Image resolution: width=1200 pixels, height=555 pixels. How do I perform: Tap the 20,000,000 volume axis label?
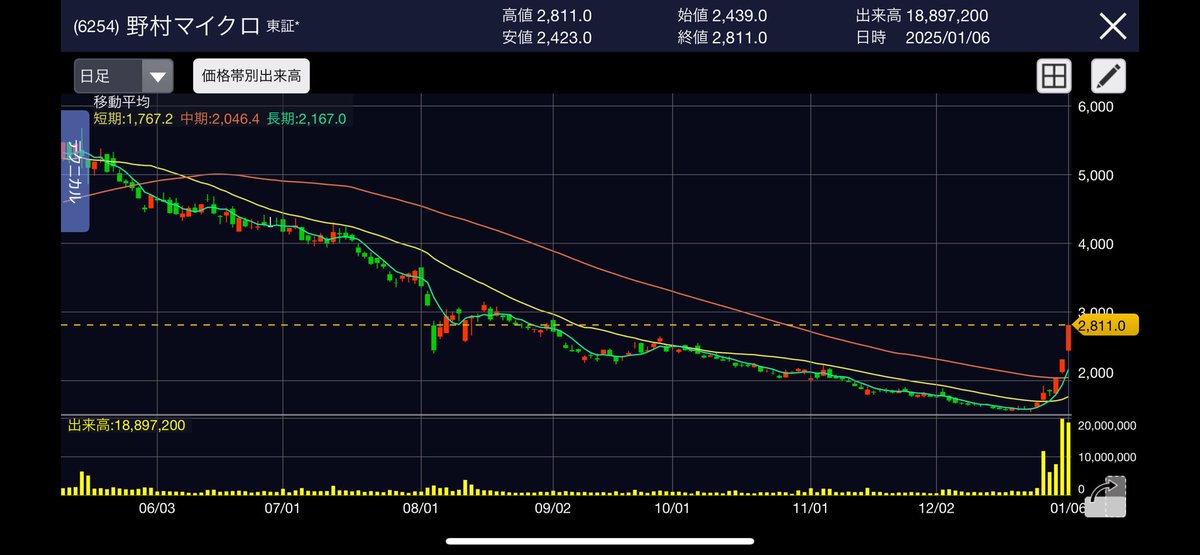[1108, 425]
